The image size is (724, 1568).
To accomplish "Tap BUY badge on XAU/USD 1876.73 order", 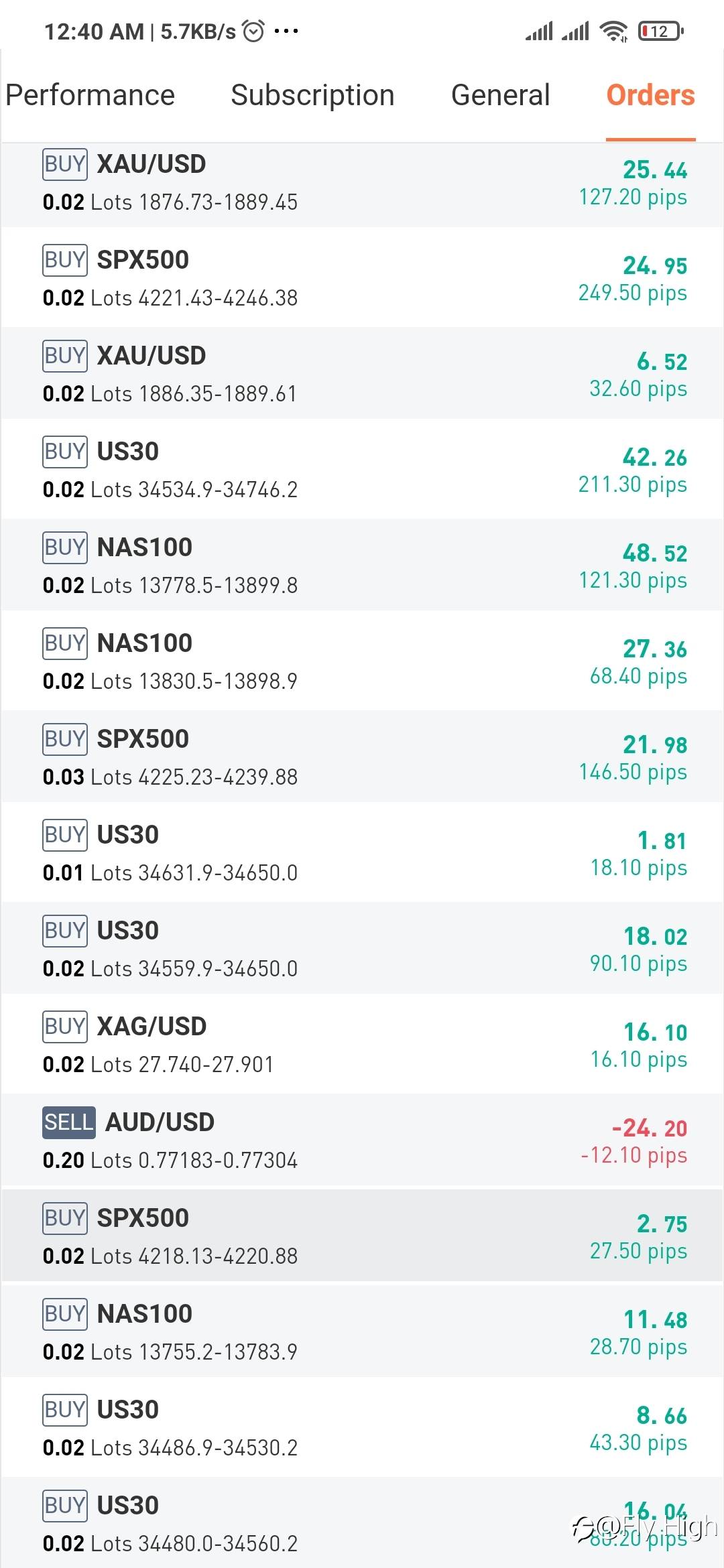I will (x=64, y=164).
